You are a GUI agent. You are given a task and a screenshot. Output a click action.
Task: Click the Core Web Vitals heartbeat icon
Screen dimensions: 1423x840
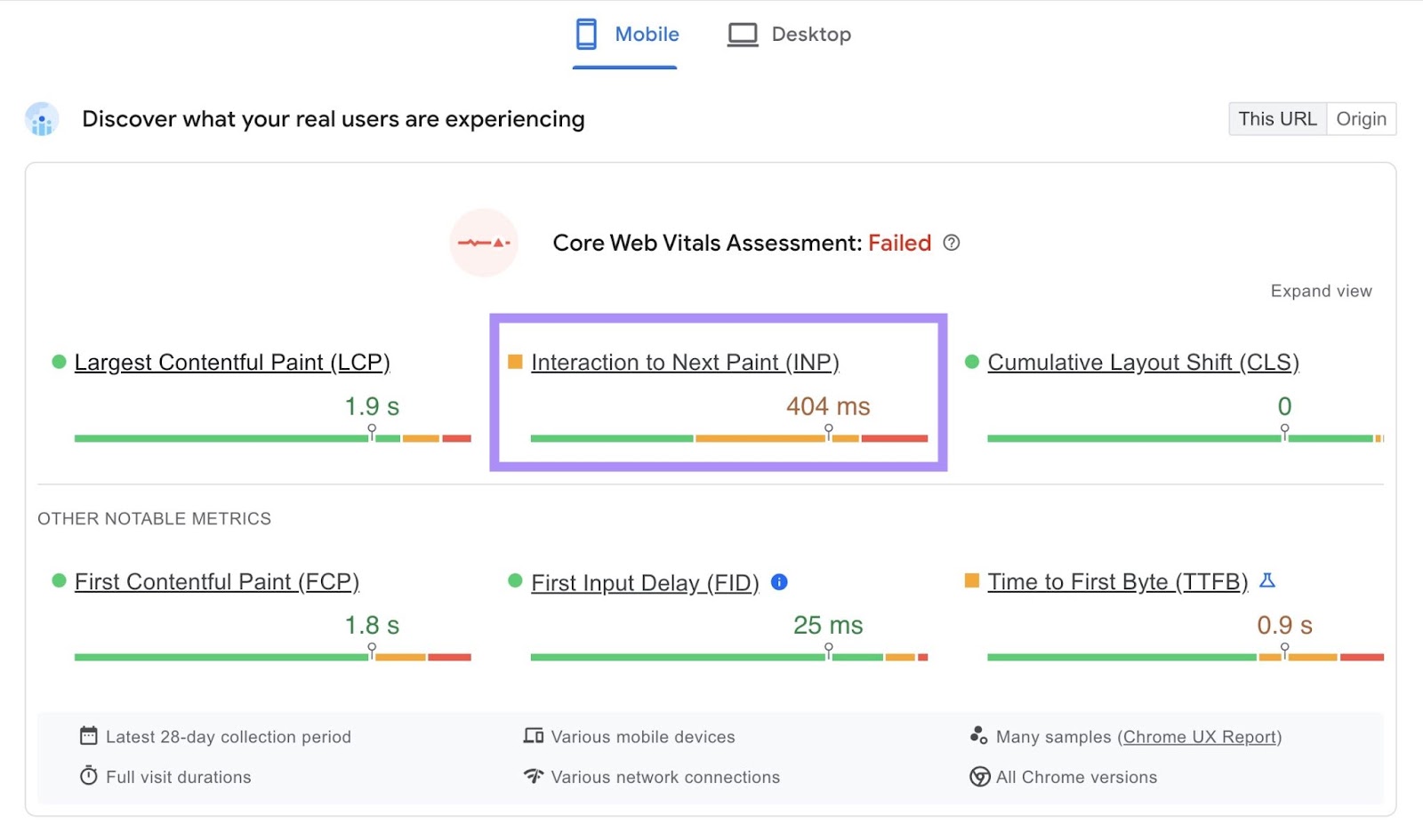[x=484, y=242]
